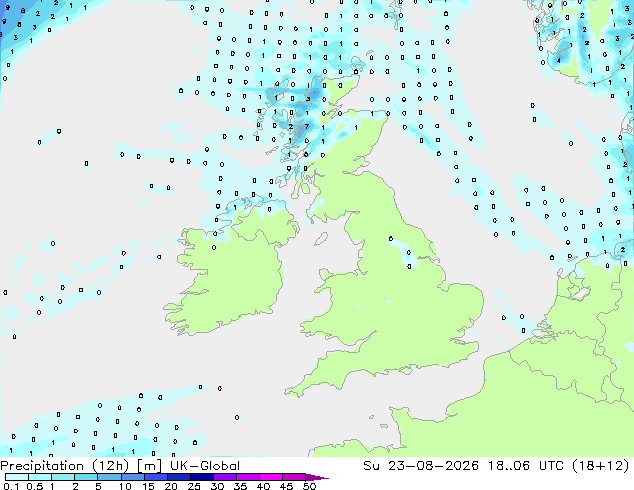Image resolution: width=634 pixels, height=490 pixels.
Task: Click the legend label '35'
Action: point(240,486)
